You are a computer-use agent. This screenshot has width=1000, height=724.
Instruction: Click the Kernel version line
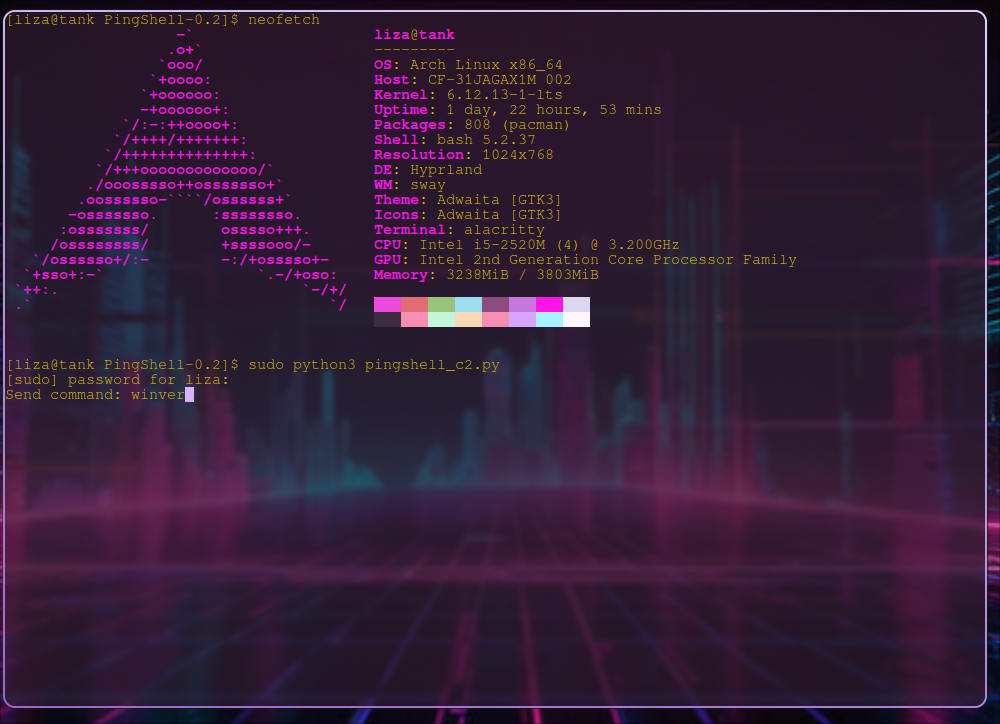(468, 95)
